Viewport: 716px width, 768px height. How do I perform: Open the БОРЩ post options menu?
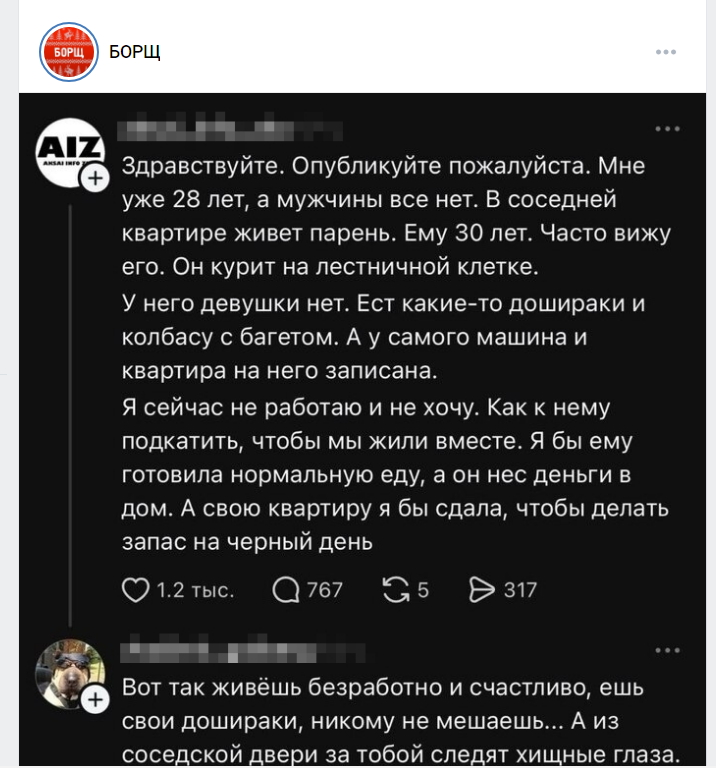(x=666, y=52)
